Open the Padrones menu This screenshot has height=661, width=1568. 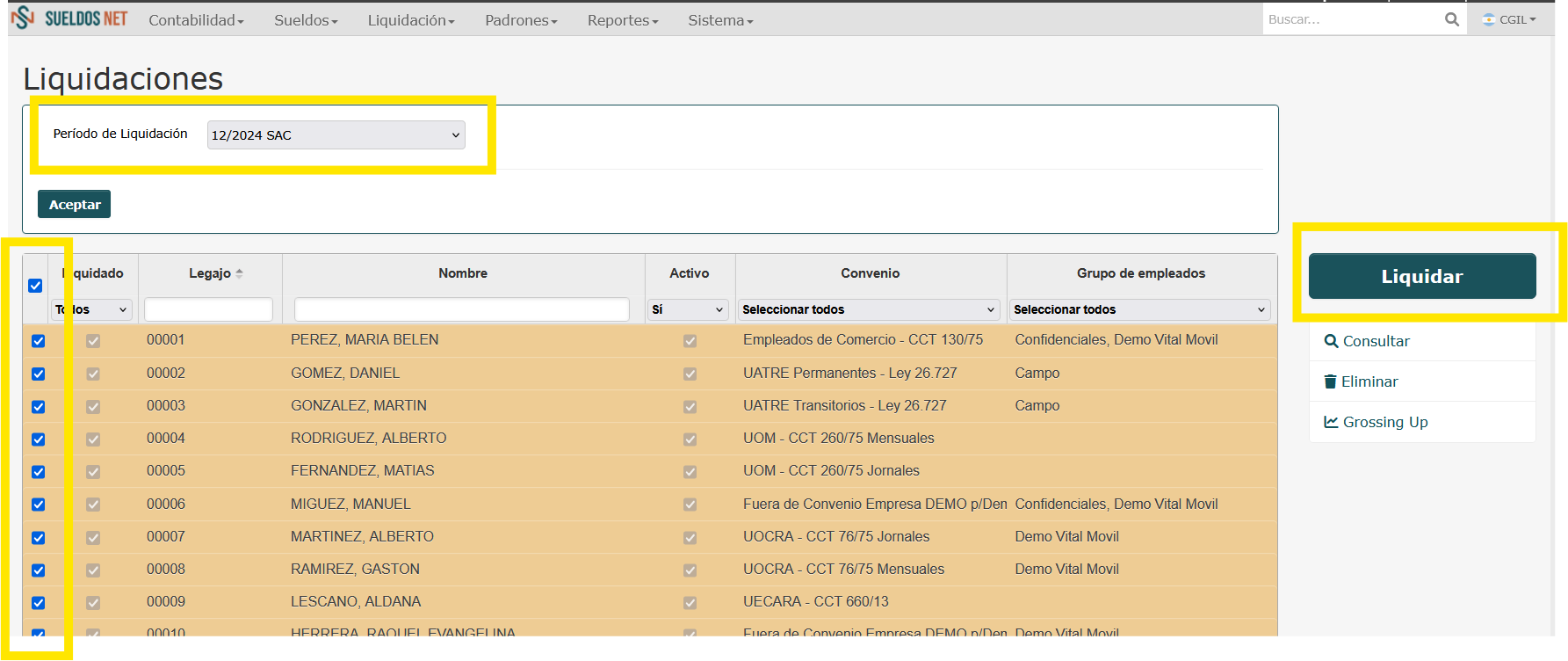(x=521, y=20)
